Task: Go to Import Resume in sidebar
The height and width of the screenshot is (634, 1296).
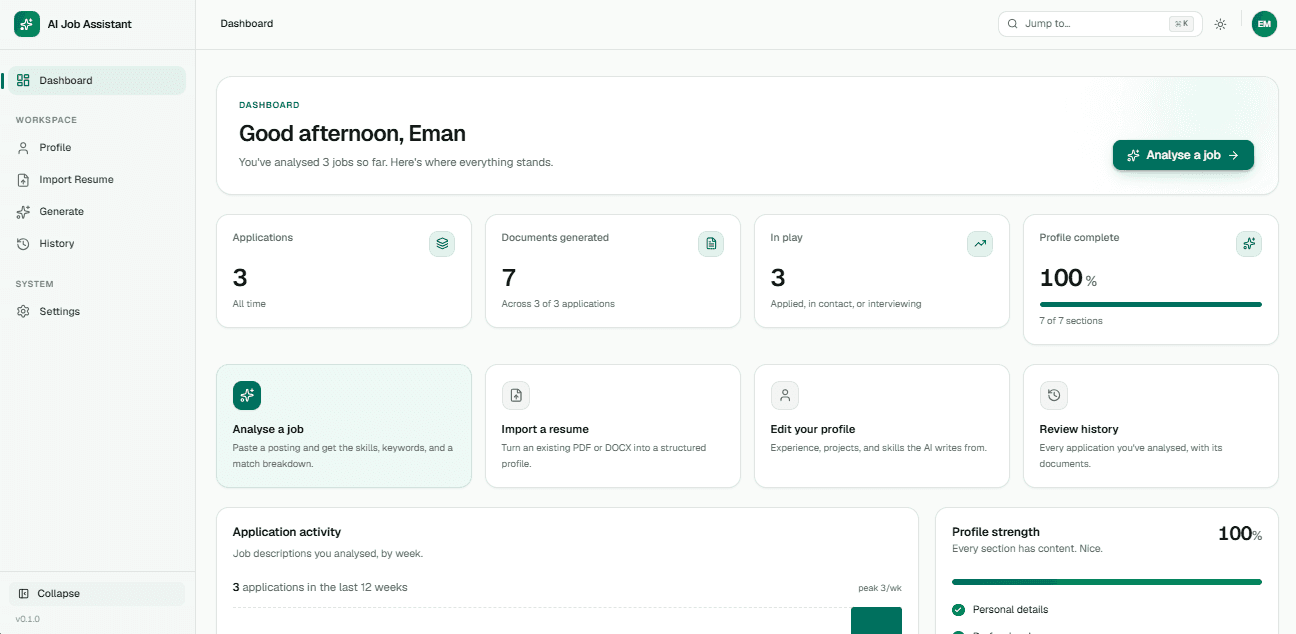Action: click(97, 180)
